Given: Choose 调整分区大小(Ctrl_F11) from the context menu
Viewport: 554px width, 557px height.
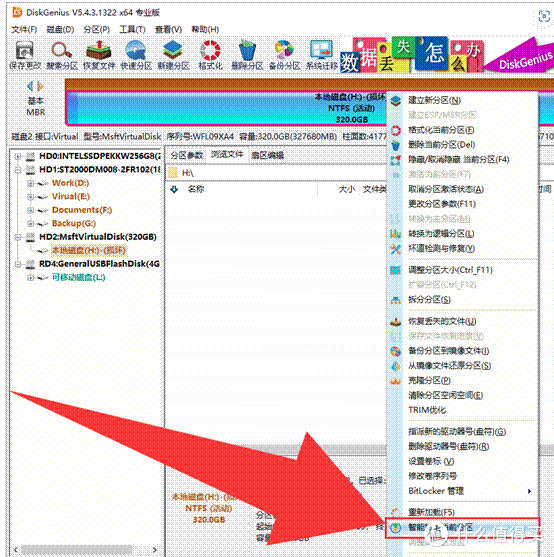Looking at the screenshot, I should [463, 270].
